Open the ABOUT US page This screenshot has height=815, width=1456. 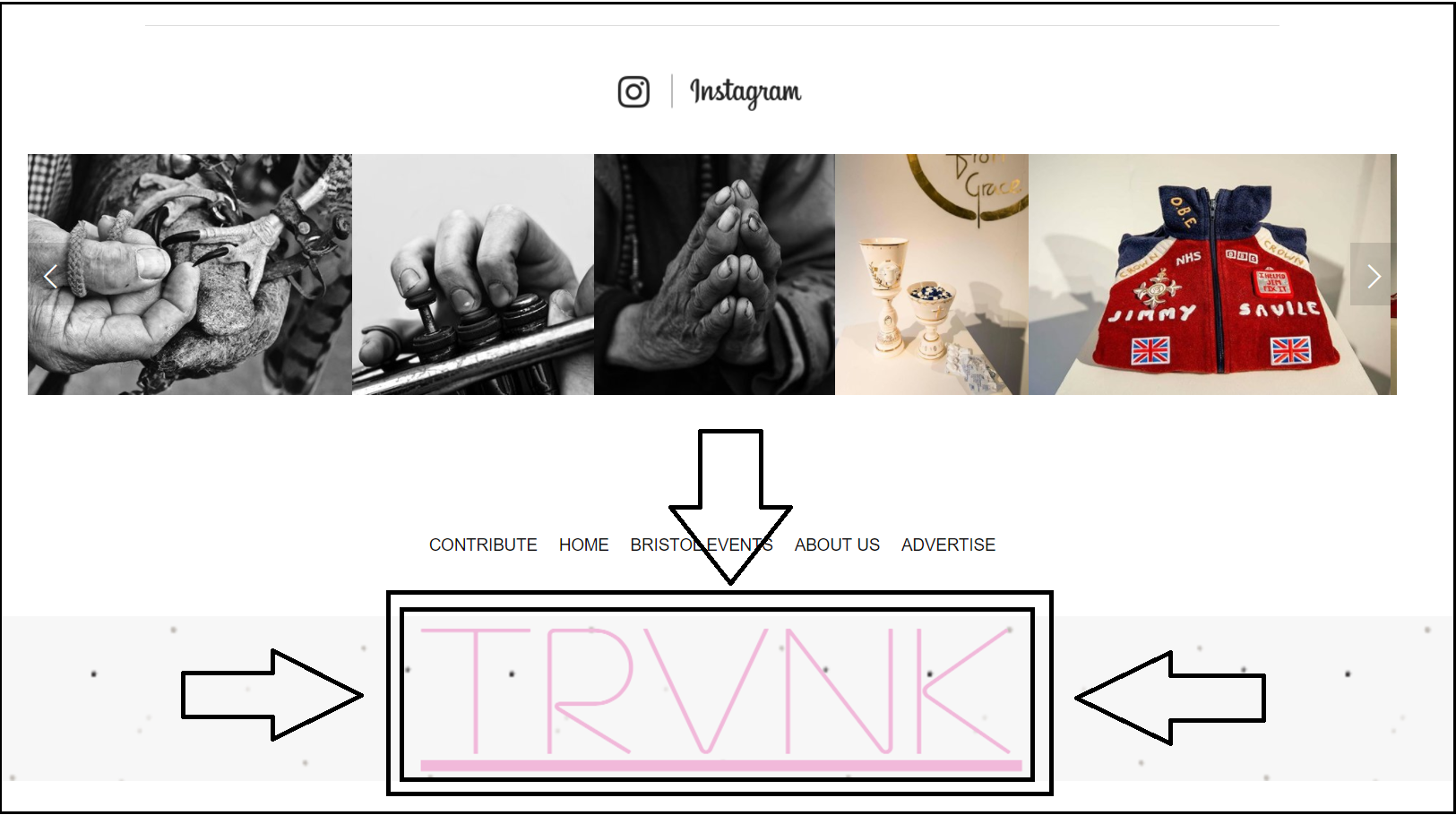click(x=837, y=545)
